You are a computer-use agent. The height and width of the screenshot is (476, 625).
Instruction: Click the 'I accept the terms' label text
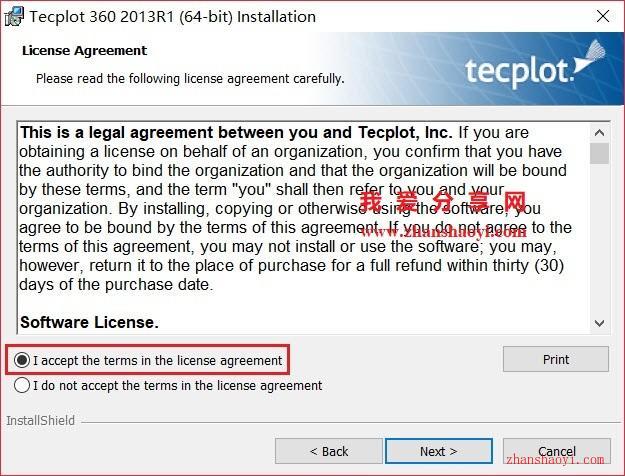tap(158, 360)
